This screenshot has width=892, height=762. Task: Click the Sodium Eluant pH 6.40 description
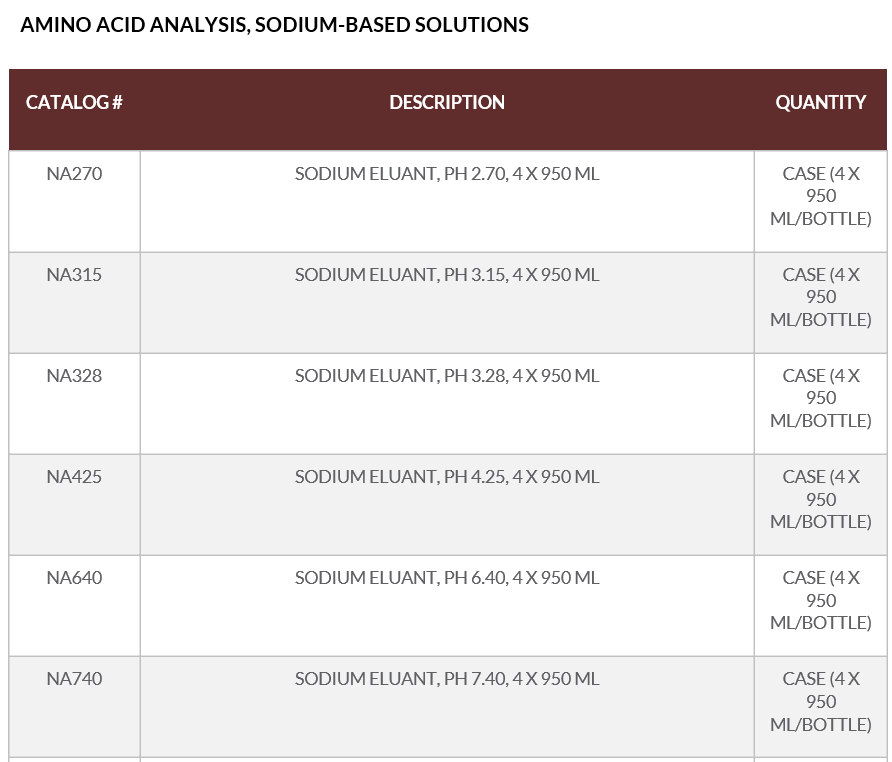click(x=447, y=578)
